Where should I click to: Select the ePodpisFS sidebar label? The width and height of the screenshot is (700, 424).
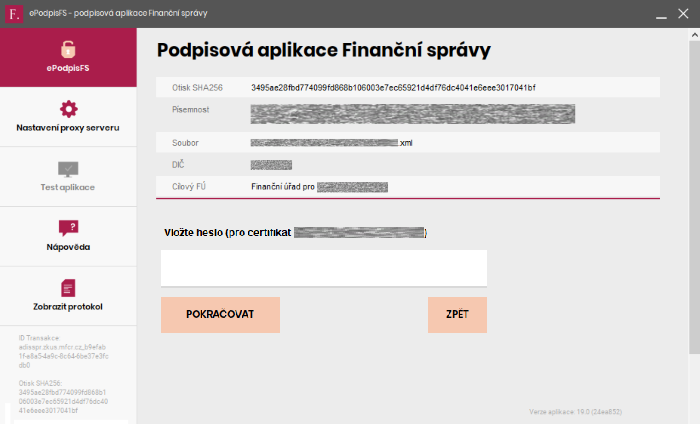pos(68,68)
